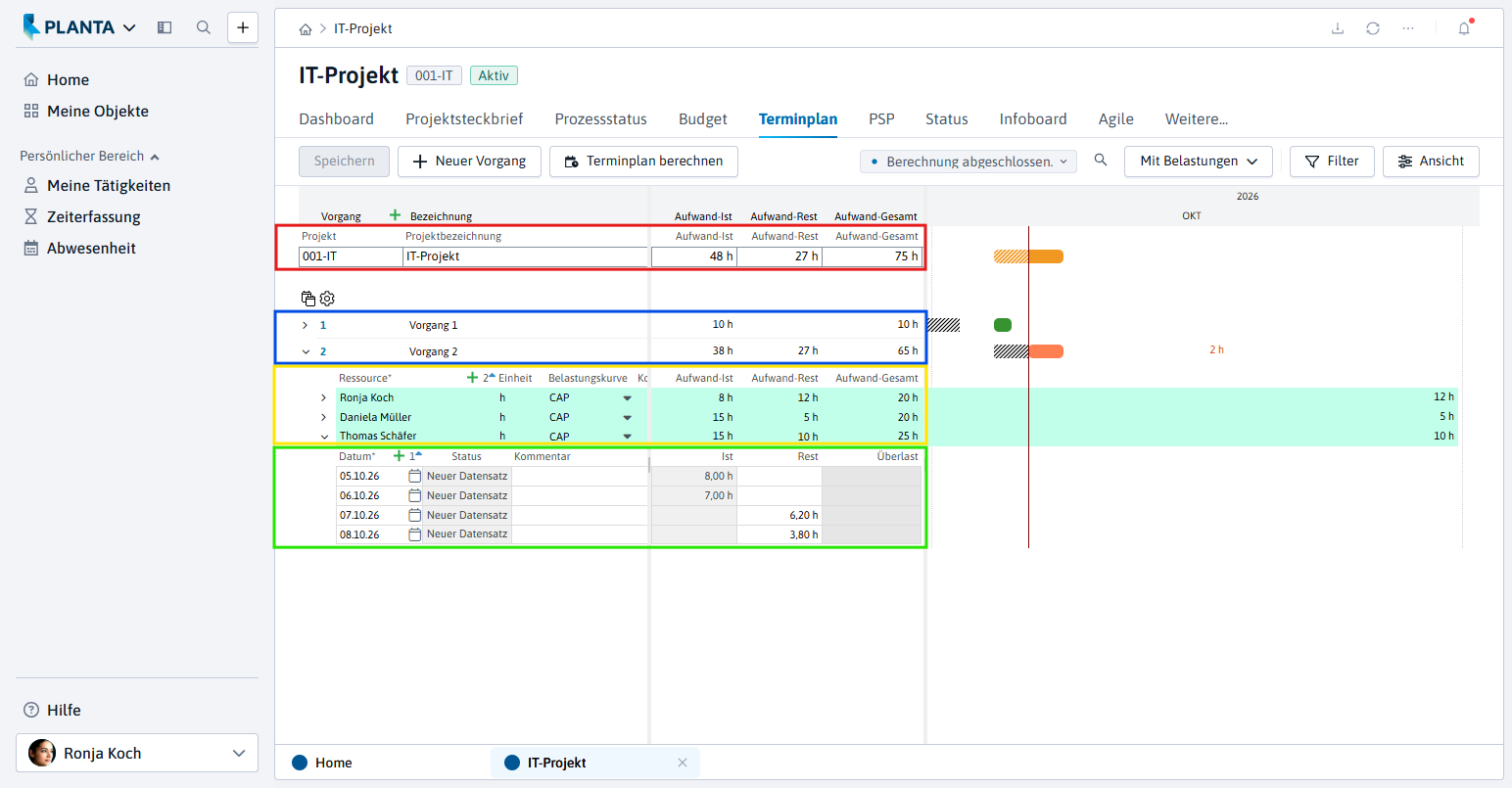Open the Agile tab

(1115, 119)
